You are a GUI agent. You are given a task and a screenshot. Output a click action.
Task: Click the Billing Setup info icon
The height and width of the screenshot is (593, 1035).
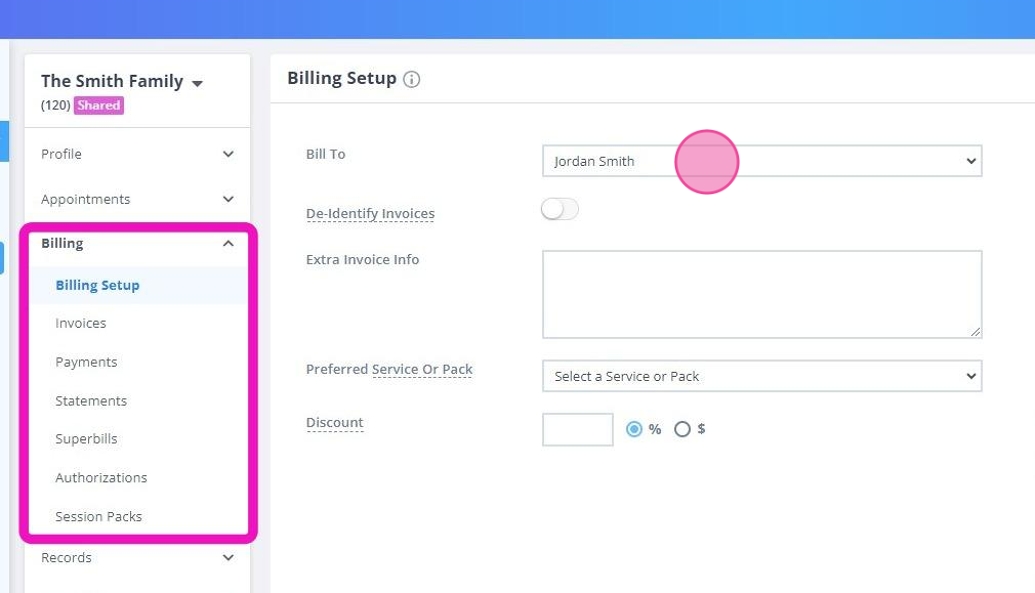pos(411,80)
